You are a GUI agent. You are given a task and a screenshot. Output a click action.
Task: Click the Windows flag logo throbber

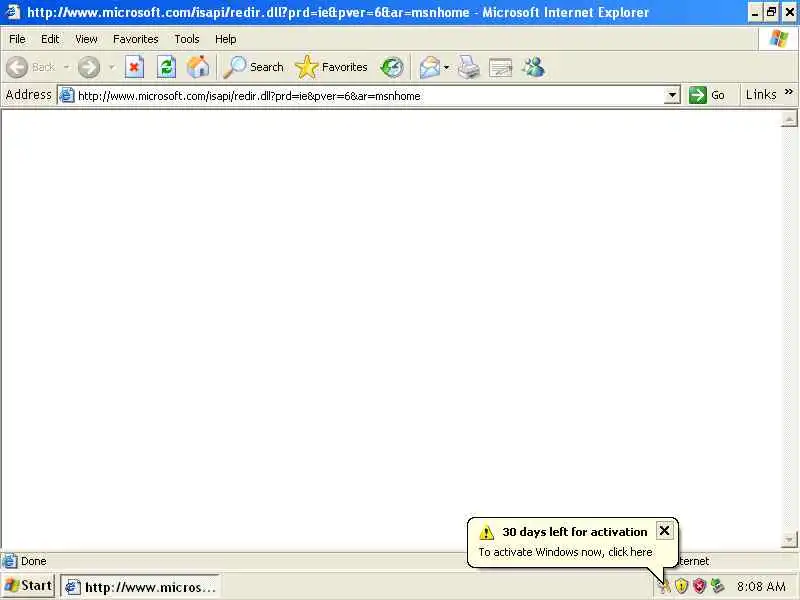(779, 38)
